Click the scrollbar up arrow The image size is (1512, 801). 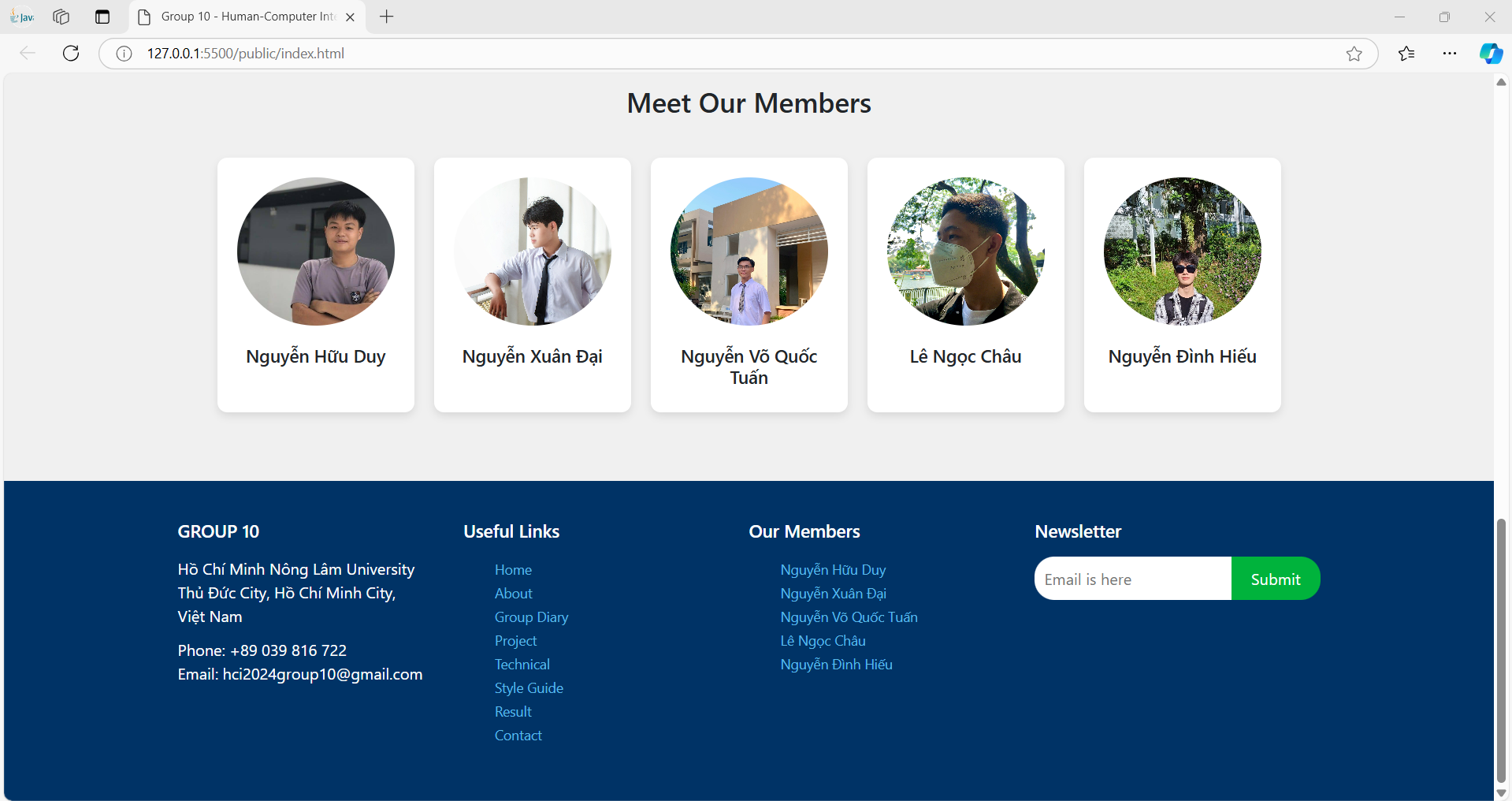click(x=1502, y=82)
